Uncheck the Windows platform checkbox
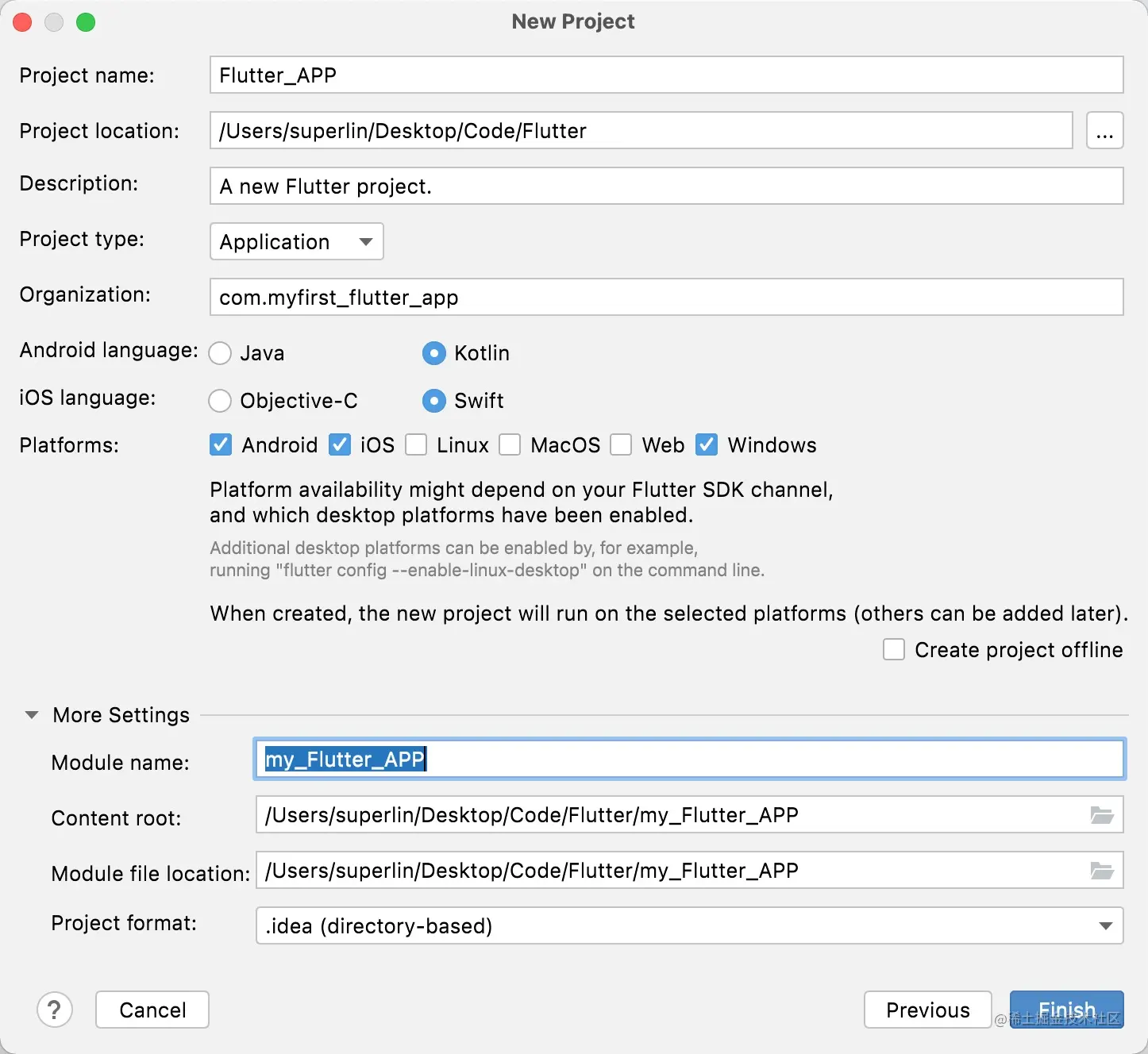This screenshot has height=1054, width=1148. [707, 444]
